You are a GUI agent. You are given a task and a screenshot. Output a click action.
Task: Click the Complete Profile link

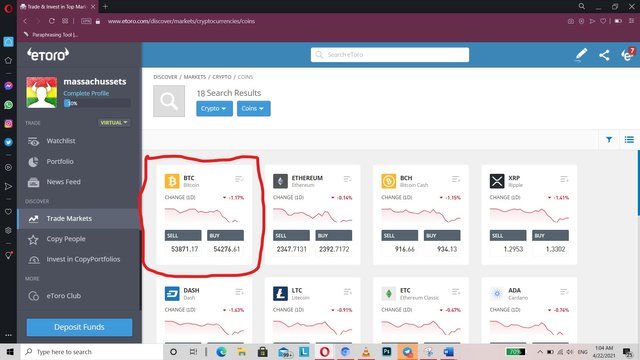pyautogui.click(x=86, y=93)
